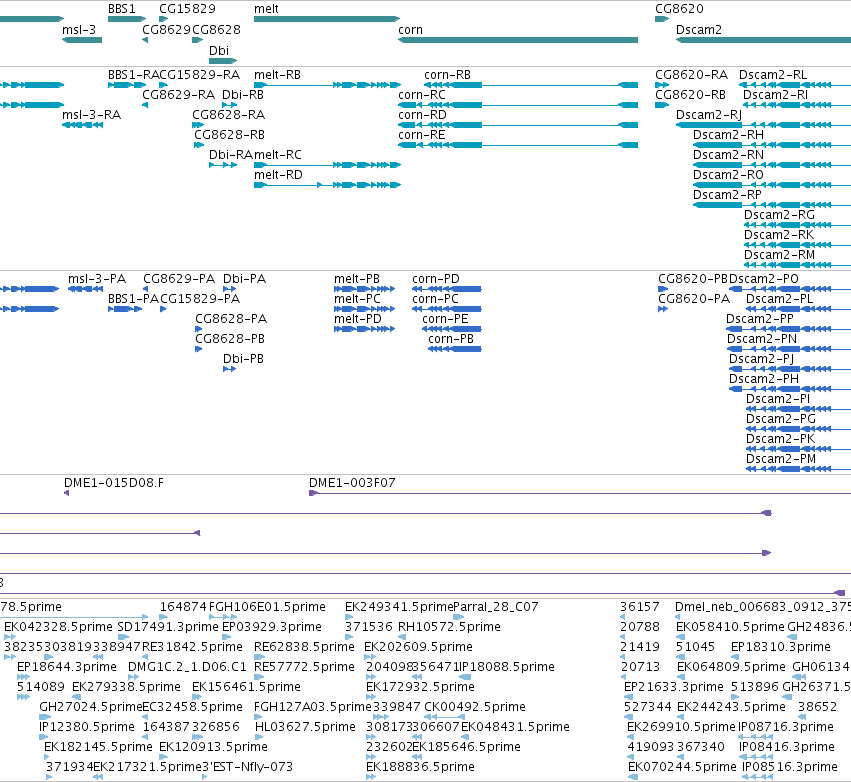
Task: Click the BBS1 gene label
Action: click(x=122, y=9)
